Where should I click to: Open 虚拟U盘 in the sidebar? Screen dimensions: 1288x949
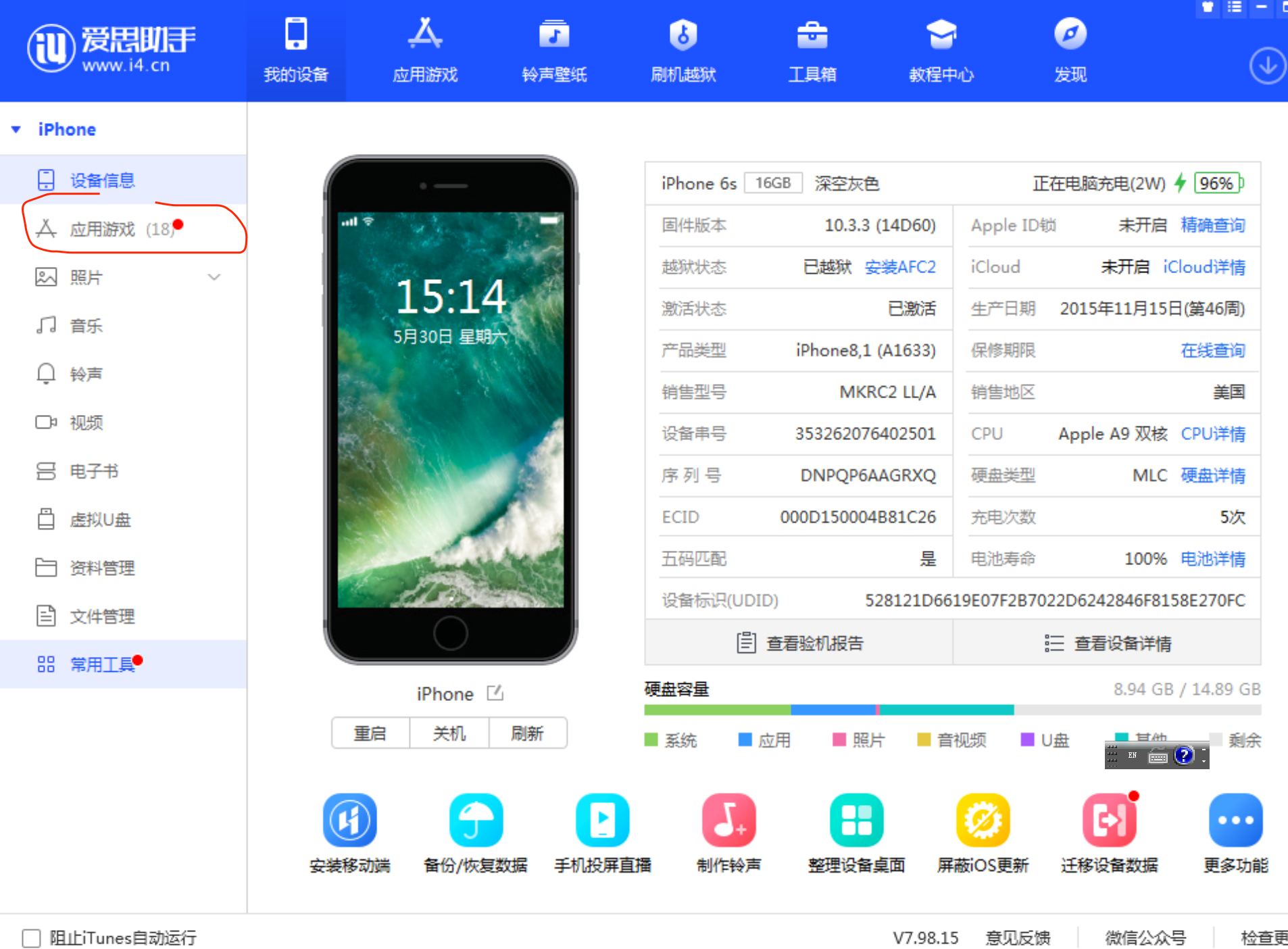123,519
